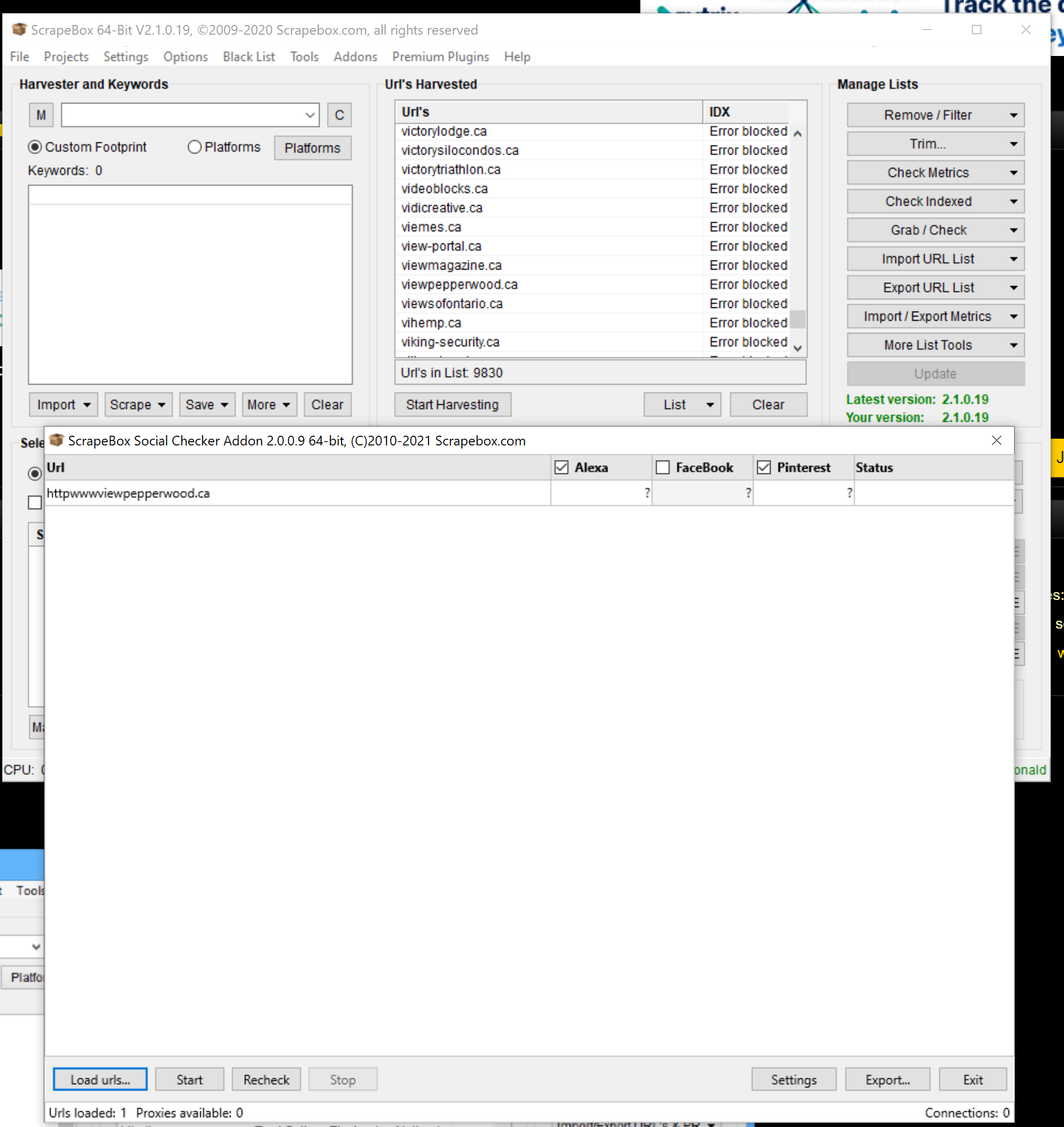1064x1127 pixels.
Task: Click the scroll down arrow of harvested URLs
Action: pyautogui.click(x=798, y=348)
